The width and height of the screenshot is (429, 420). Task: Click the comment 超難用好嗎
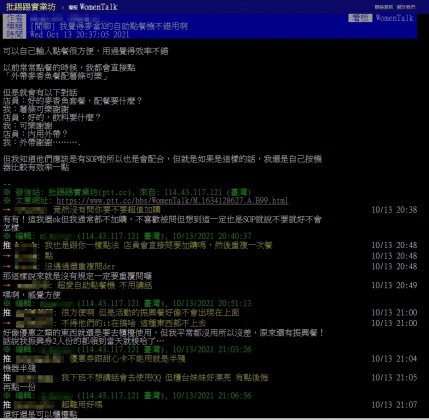pyautogui.click(x=82, y=405)
